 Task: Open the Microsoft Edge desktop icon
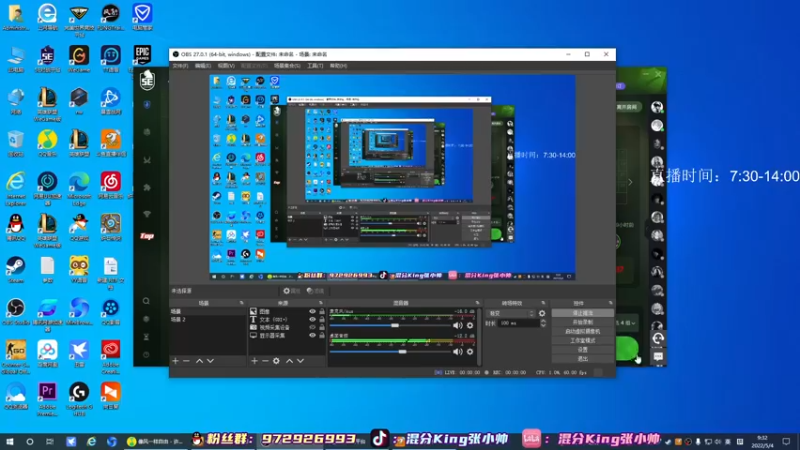pyautogui.click(x=79, y=186)
